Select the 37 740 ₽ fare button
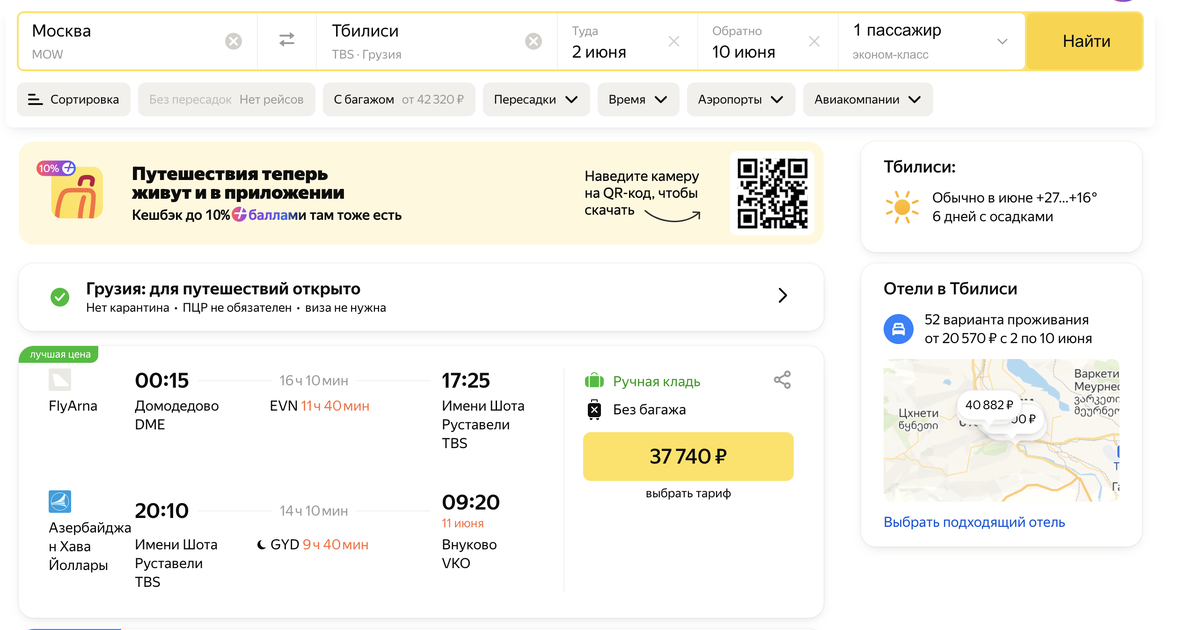Screen dimensions: 1200x630 pyautogui.click(x=688, y=456)
